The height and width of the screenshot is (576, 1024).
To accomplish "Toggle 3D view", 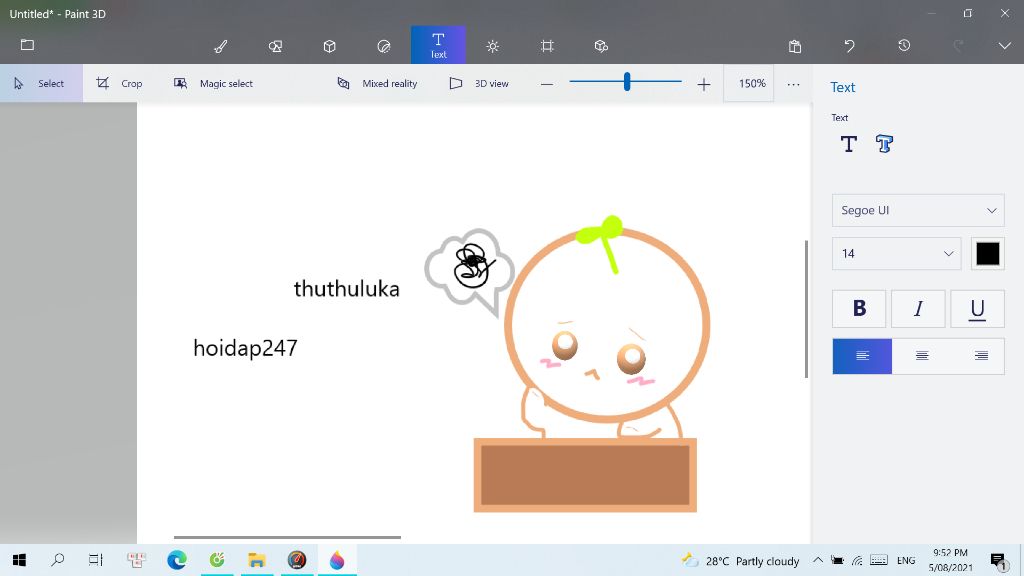I will (479, 83).
